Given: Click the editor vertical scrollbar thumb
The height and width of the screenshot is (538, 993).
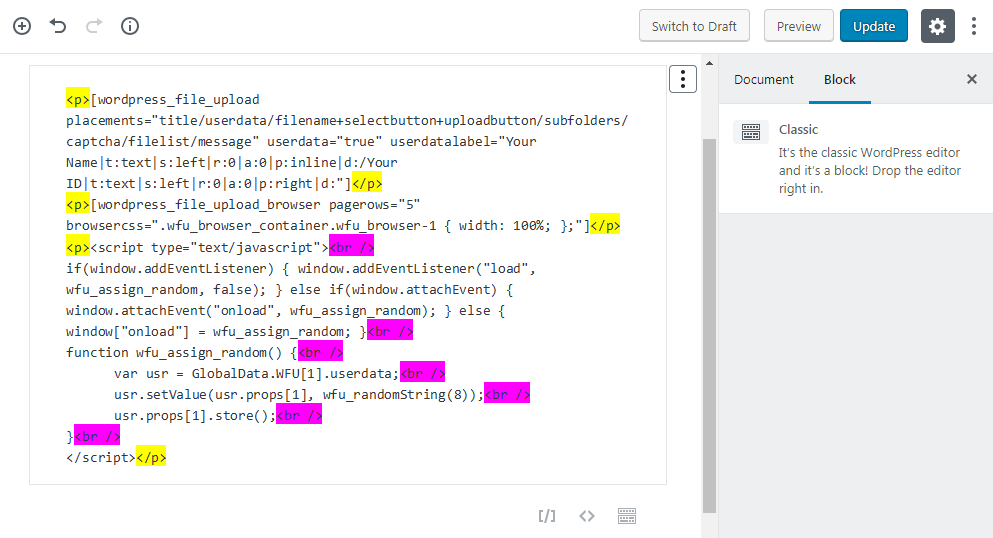Looking at the screenshot, I should point(709,326).
